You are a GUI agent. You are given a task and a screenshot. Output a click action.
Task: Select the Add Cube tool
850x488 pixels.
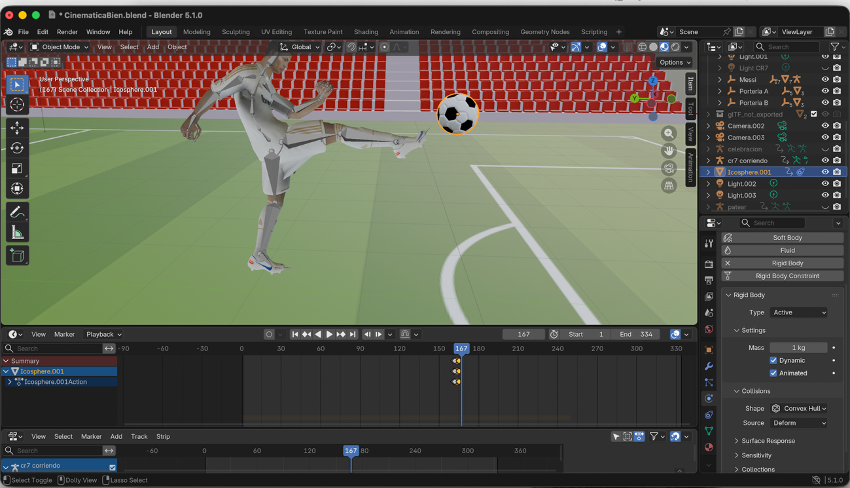(17, 256)
